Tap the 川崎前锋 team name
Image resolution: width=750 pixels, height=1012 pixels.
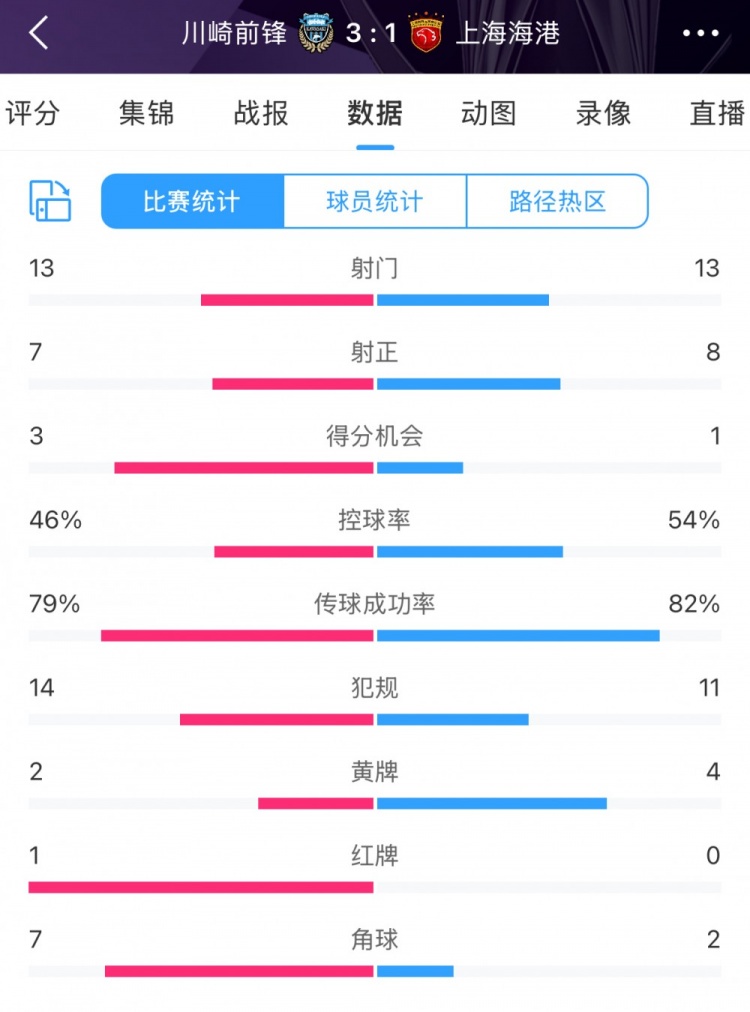point(235,34)
